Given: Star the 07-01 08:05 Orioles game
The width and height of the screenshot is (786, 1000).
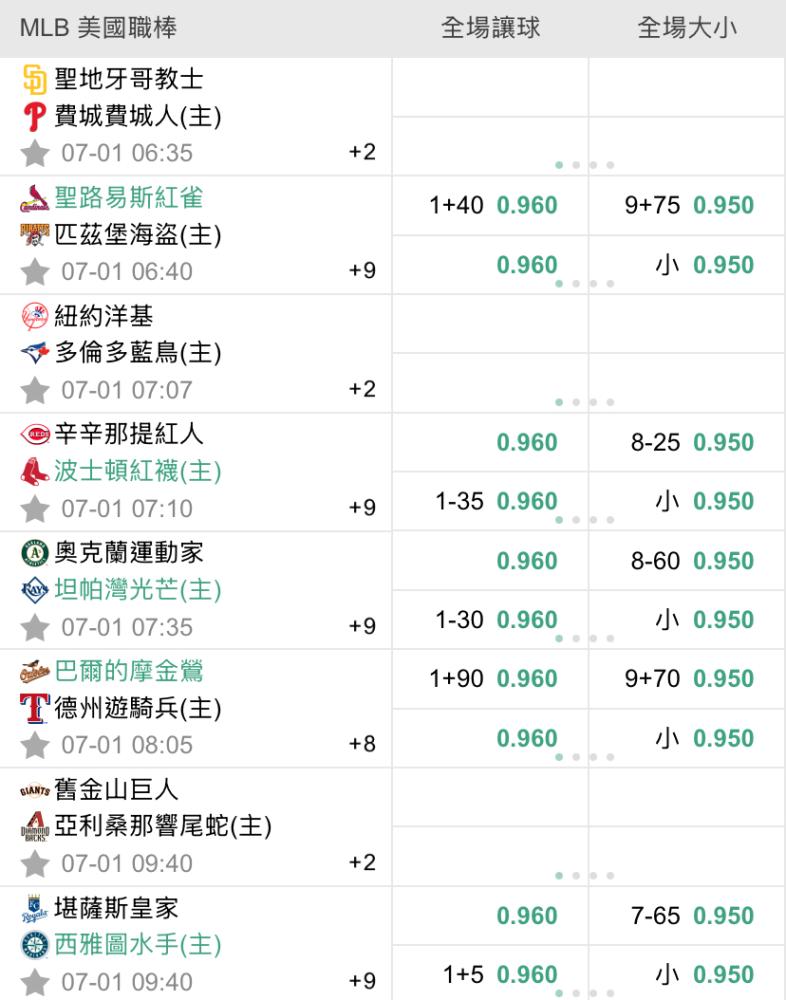Looking at the screenshot, I should point(35,745).
